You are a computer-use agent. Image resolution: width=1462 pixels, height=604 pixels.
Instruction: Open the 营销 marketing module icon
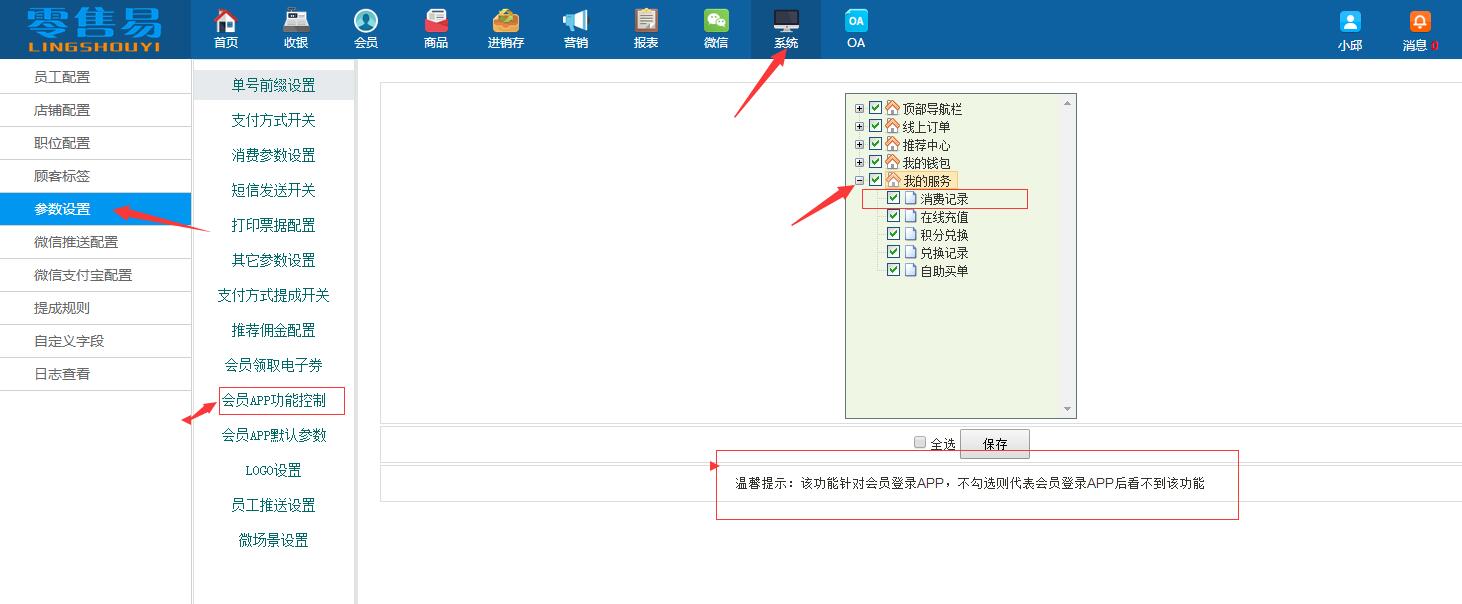(x=575, y=27)
